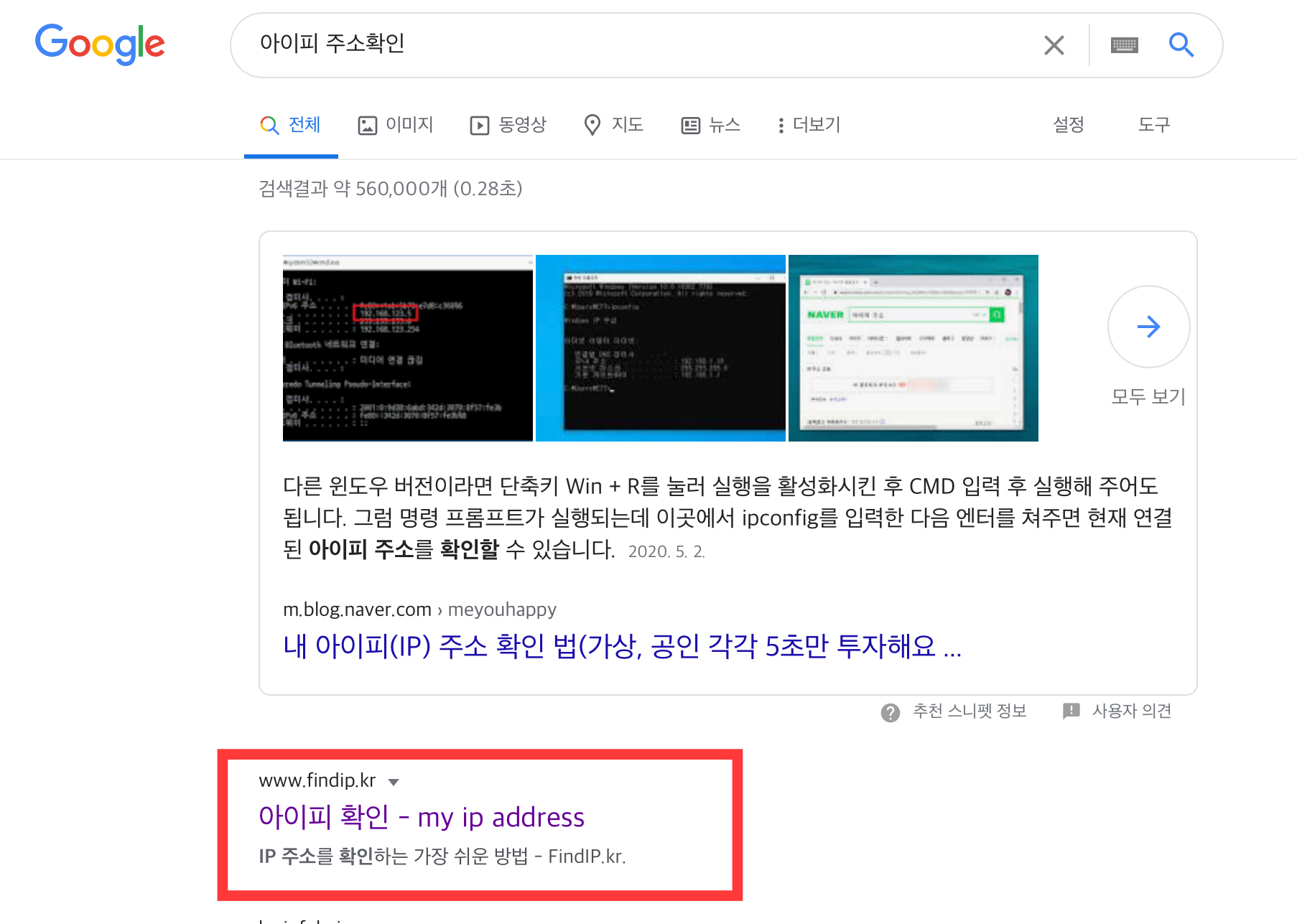1297x924 pixels.
Task: Switch to the 이미지 tab
Action: click(x=396, y=125)
